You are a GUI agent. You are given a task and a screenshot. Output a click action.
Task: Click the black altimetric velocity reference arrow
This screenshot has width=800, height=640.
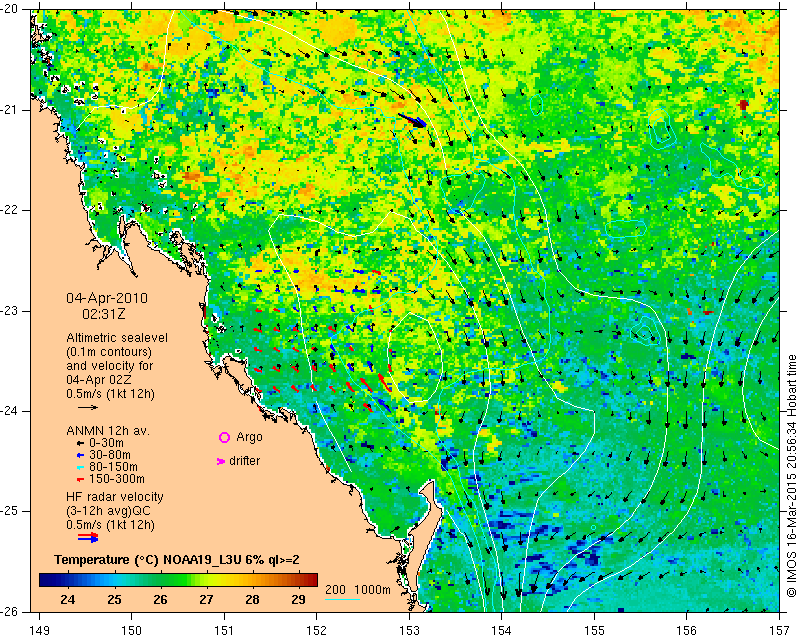88,407
